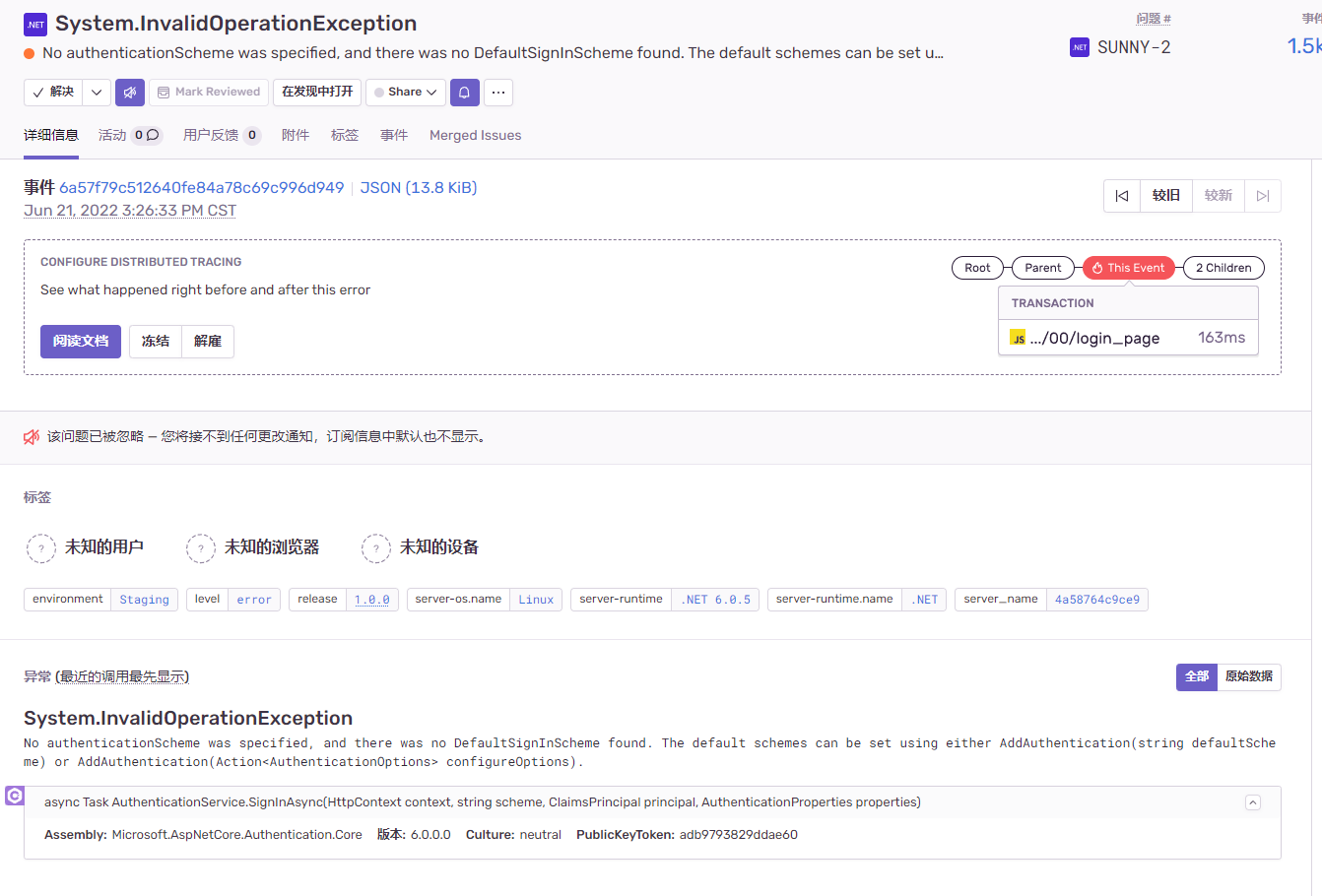Click the environment Staging tag value
The height and width of the screenshot is (896, 1322).
click(145, 600)
